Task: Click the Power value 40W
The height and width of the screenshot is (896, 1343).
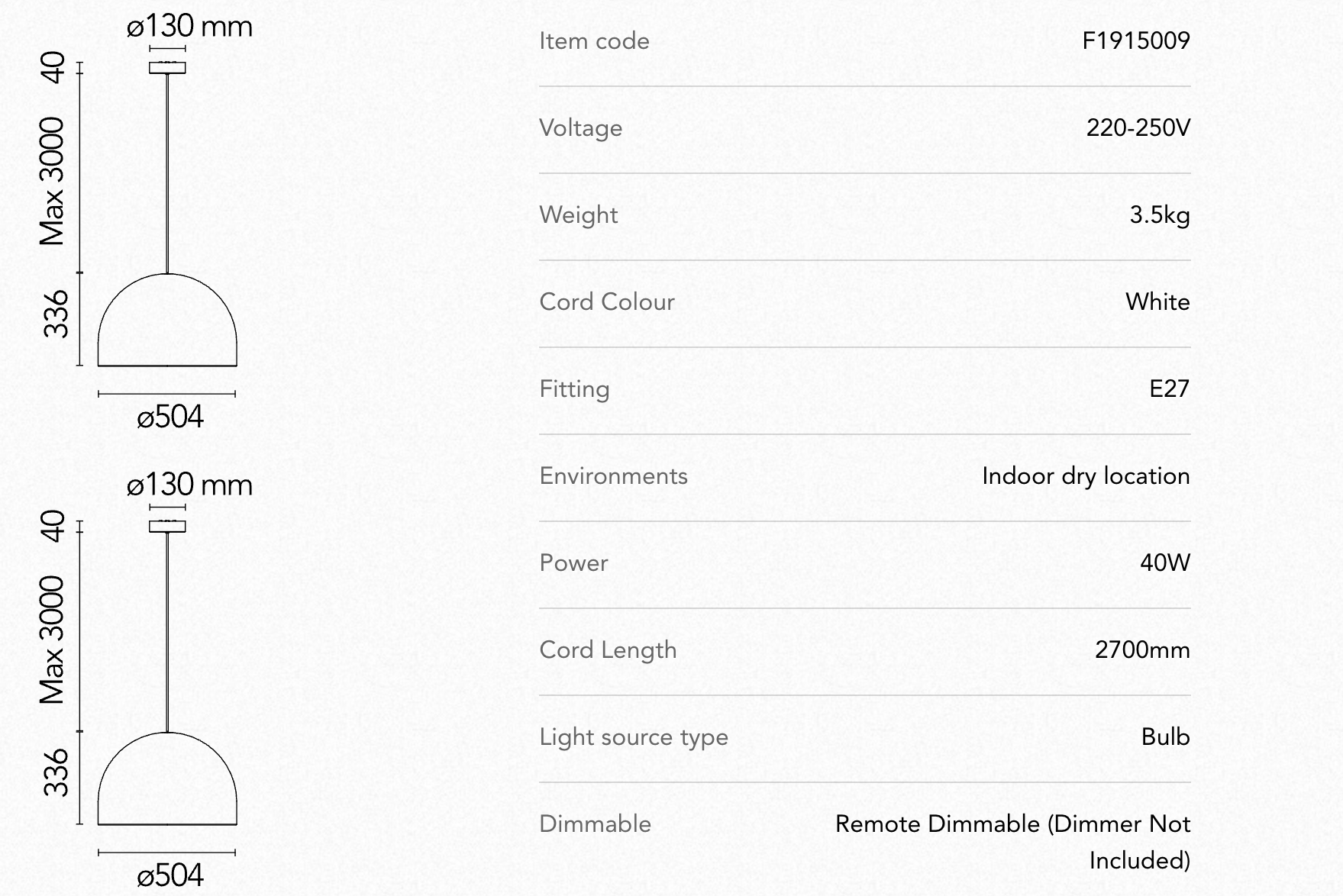Action: (1165, 562)
